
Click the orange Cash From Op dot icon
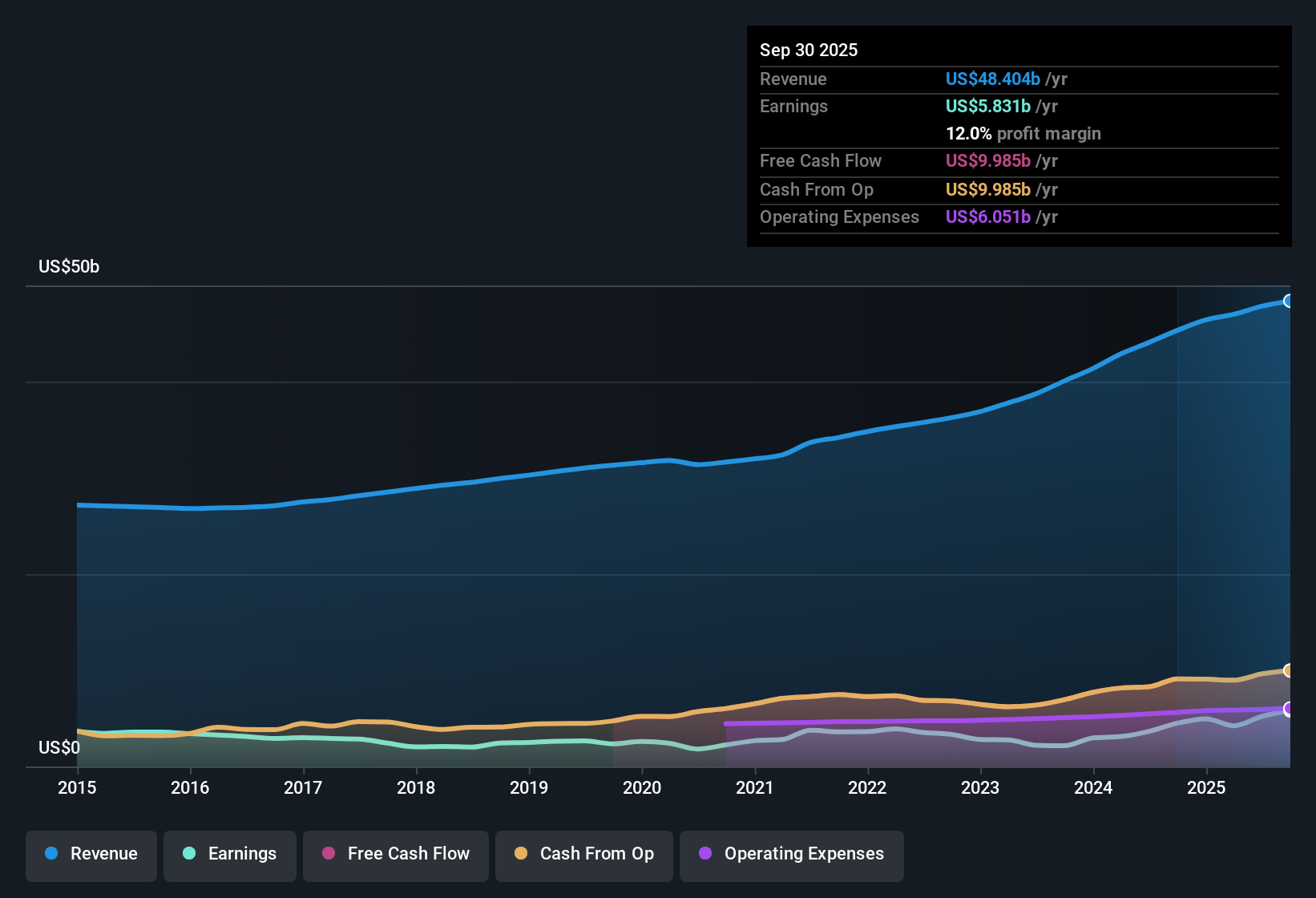[x=520, y=854]
